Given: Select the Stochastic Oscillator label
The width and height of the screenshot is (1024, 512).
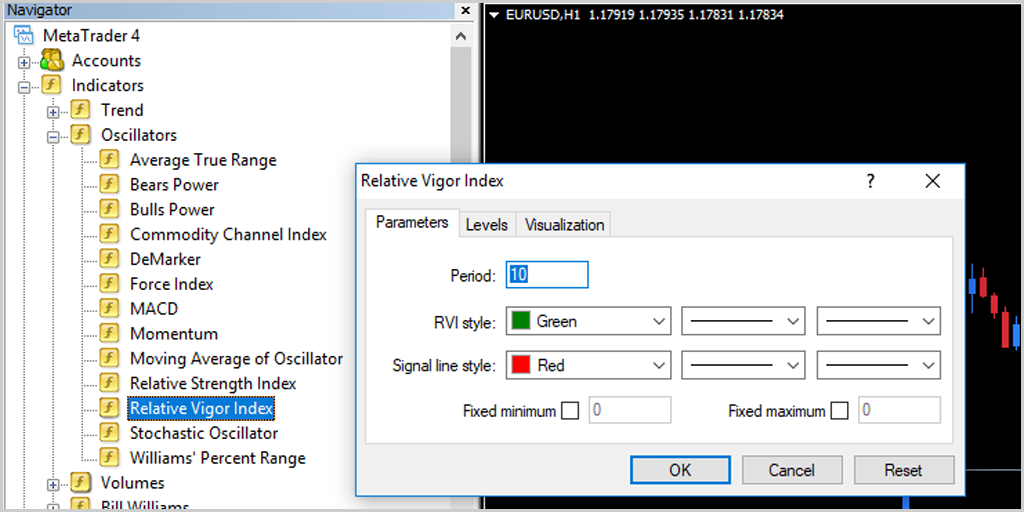Looking at the screenshot, I should (x=204, y=433).
